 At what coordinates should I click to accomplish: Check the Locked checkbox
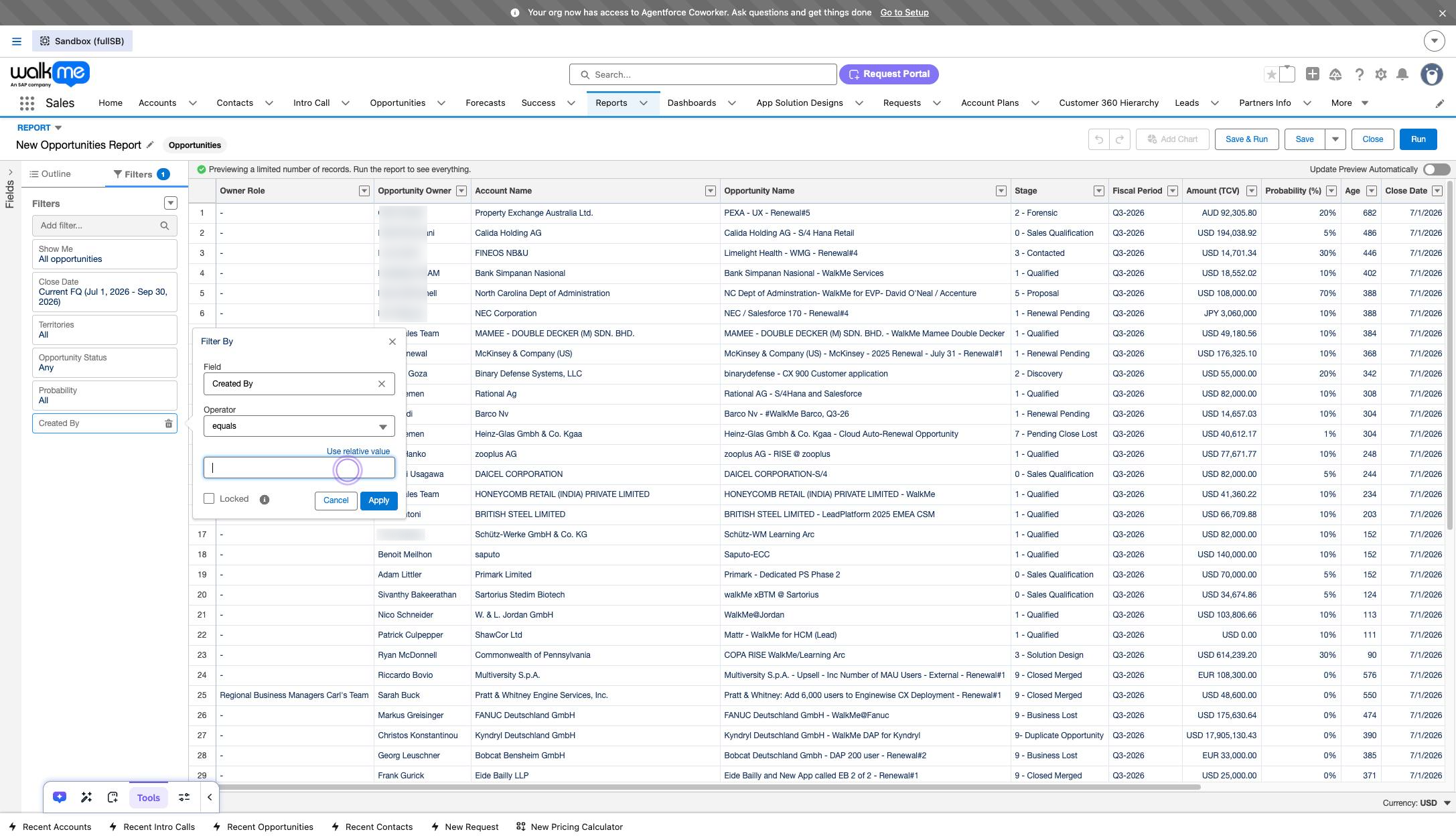(209, 498)
